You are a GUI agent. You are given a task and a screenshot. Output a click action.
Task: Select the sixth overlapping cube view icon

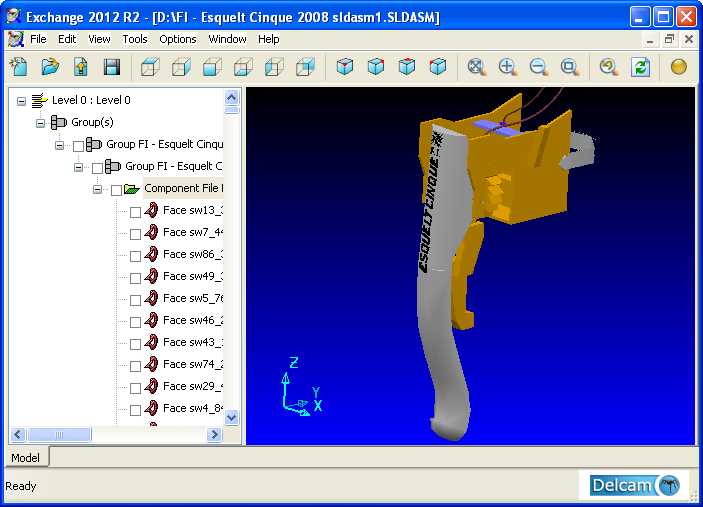pos(305,67)
